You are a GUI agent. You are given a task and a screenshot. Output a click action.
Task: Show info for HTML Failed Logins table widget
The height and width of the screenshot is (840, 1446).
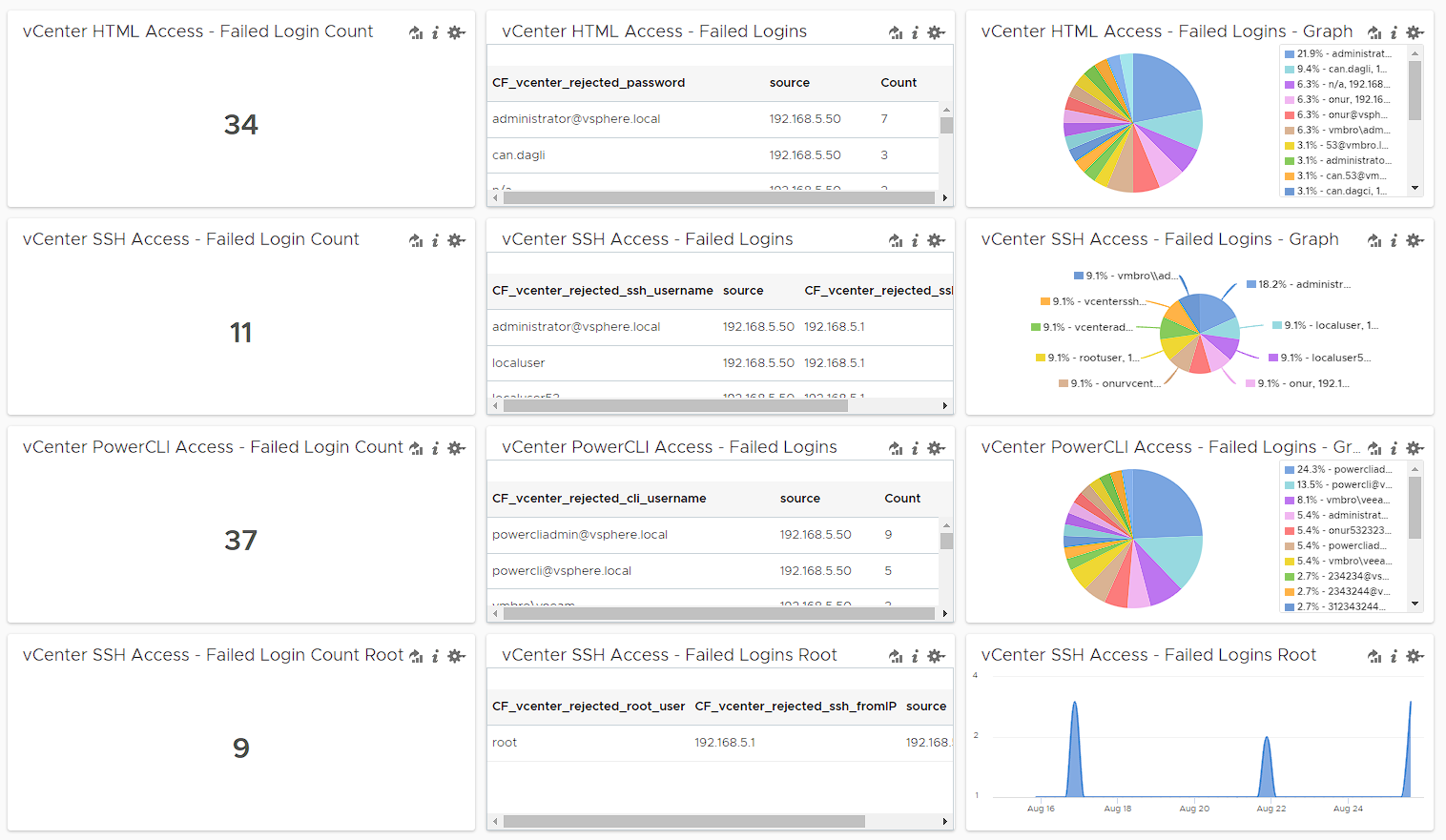(x=915, y=32)
